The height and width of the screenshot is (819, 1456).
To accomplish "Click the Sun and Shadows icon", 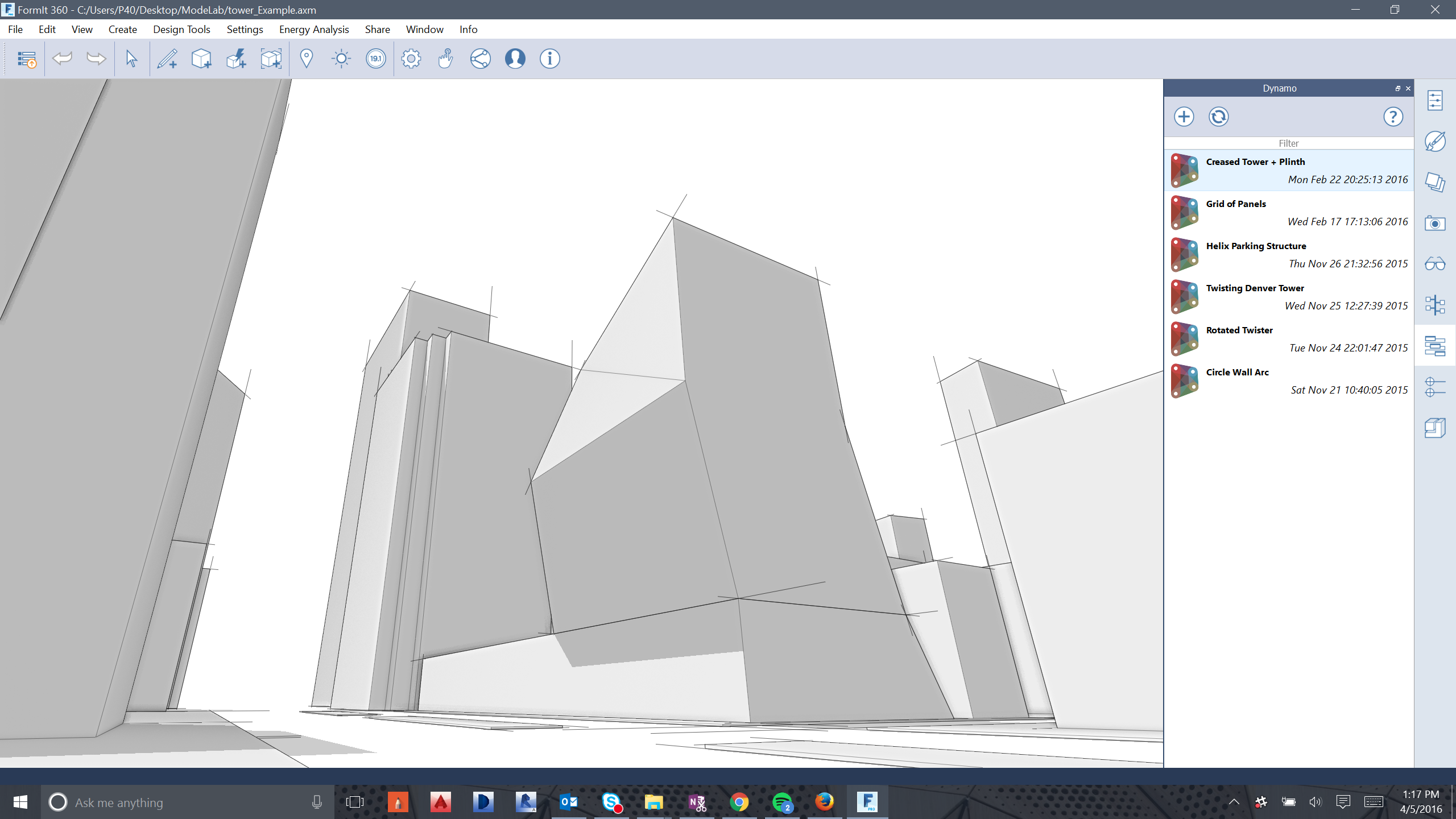I will (x=341, y=59).
